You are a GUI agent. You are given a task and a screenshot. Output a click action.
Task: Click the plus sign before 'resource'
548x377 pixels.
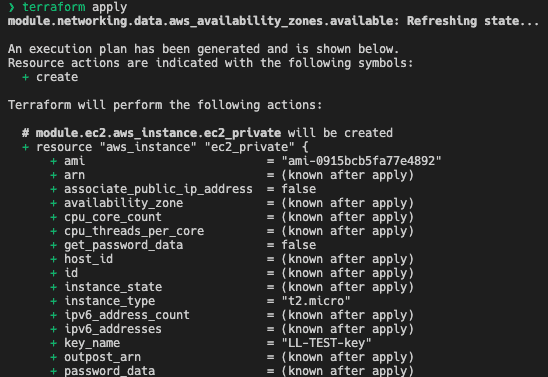tap(26, 147)
